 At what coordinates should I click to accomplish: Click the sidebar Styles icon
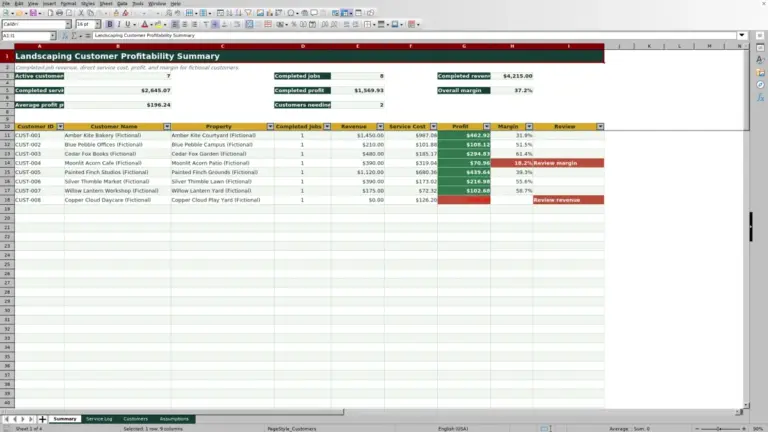(760, 60)
